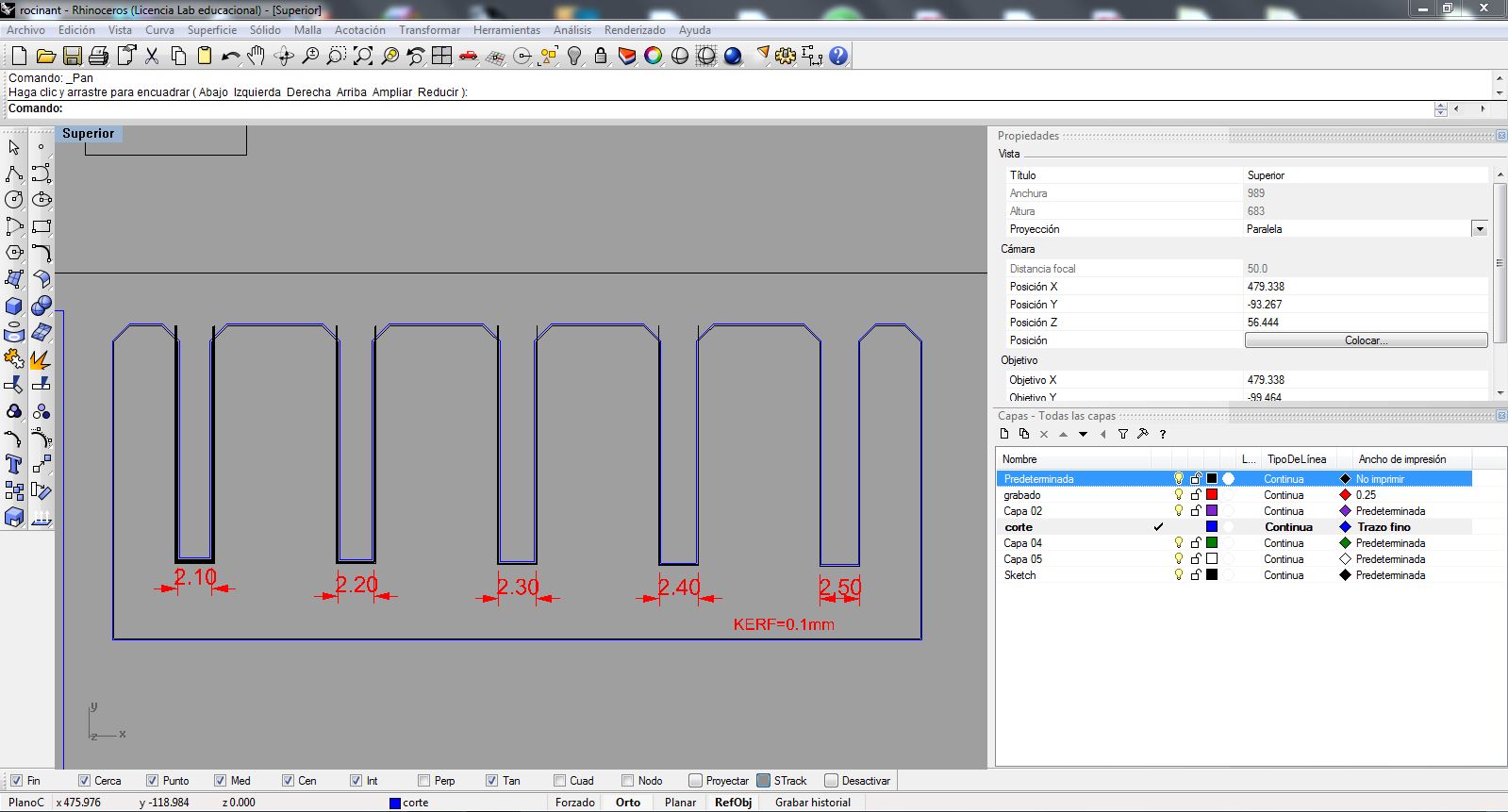Open a file with folder icon

(x=45, y=56)
